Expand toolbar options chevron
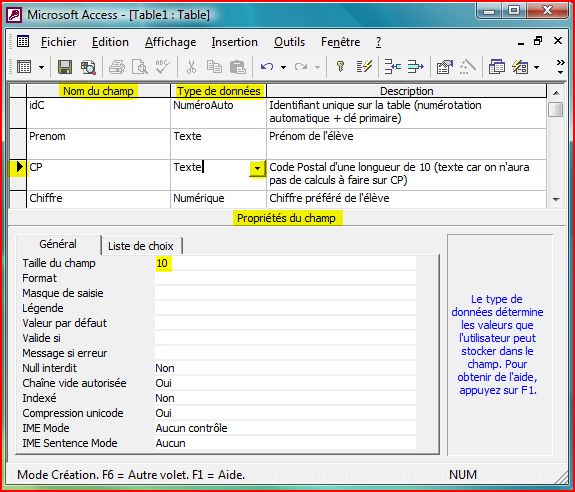The width and height of the screenshot is (575, 492). coord(560,67)
